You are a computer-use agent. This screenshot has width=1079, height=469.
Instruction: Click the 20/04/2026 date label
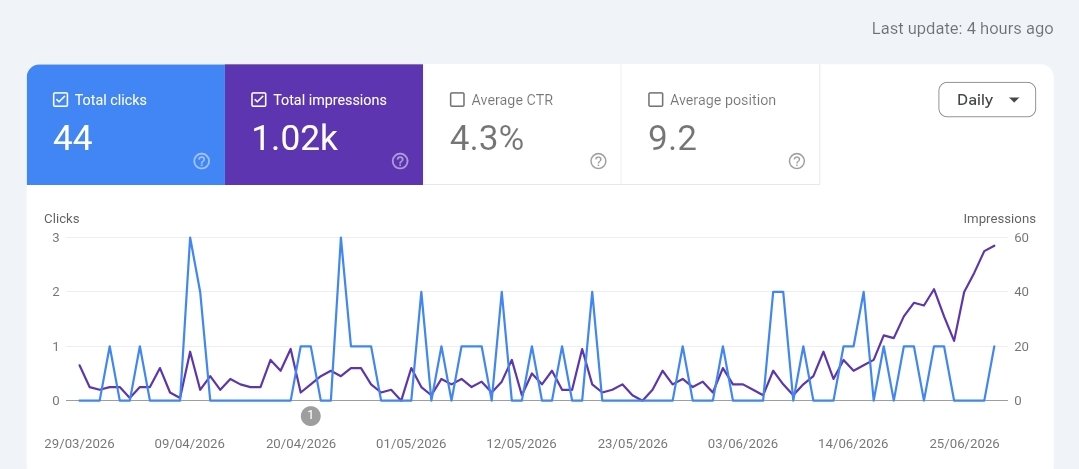(x=301, y=444)
